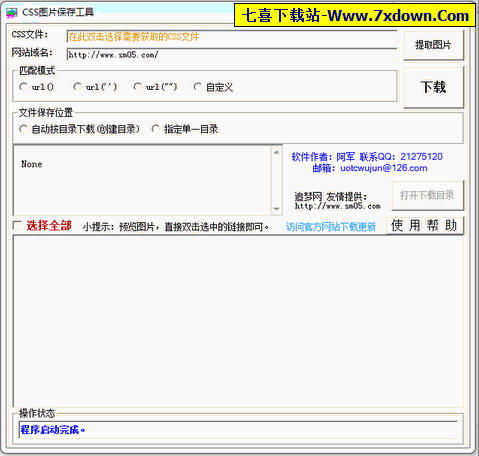This screenshot has width=479, height=456.
Task: Click the list scrollbar track beside None
Action: 276,181
